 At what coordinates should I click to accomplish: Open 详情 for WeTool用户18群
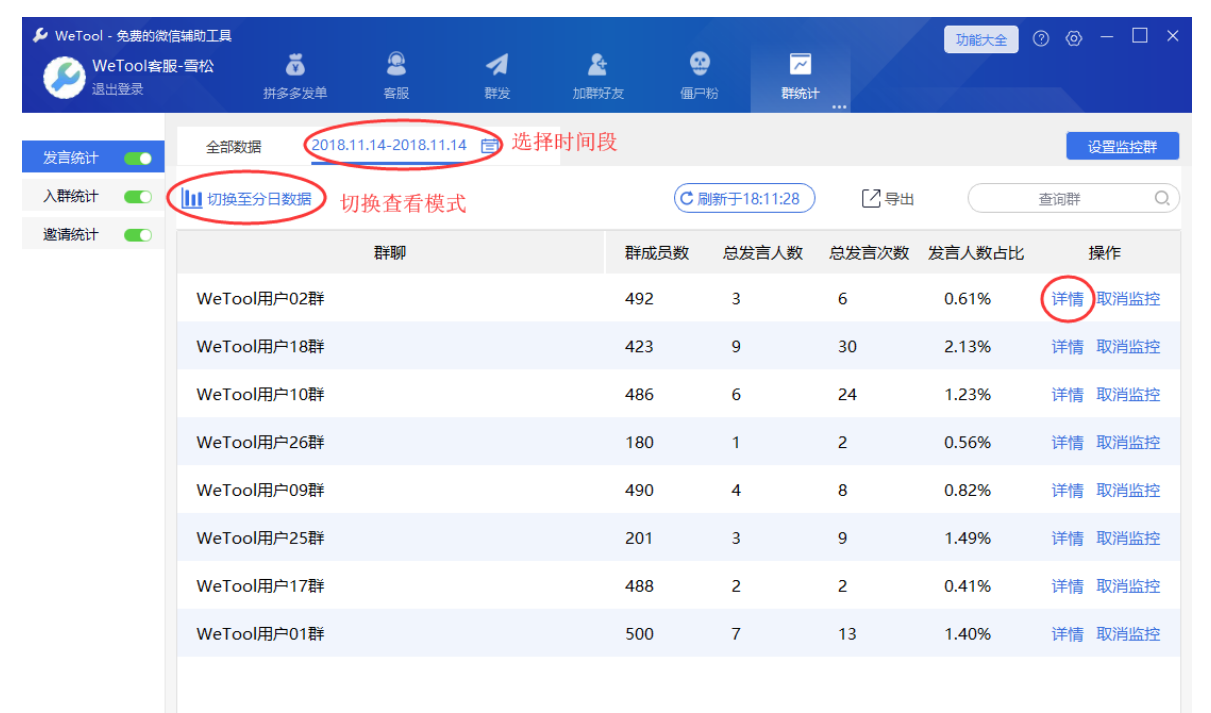point(1068,346)
